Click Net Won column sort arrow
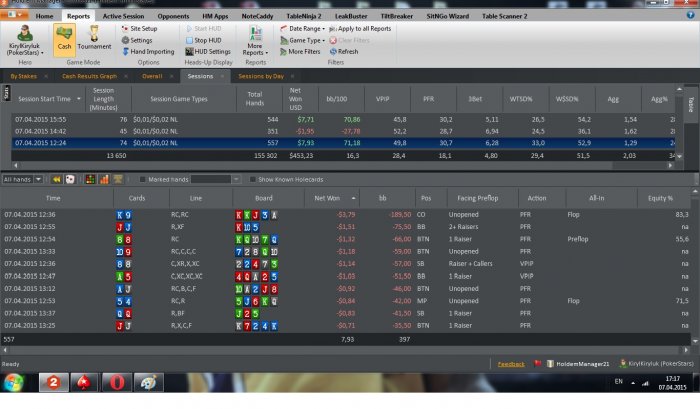This screenshot has width=700, height=409. 354,198
